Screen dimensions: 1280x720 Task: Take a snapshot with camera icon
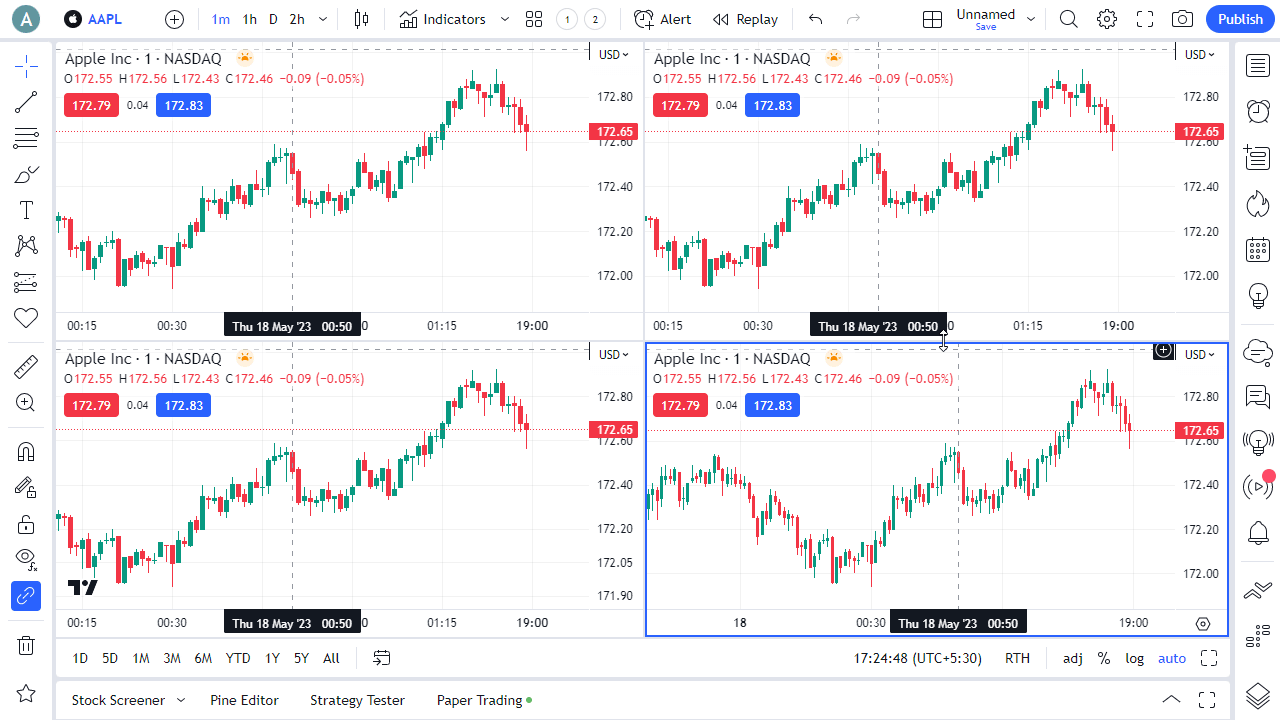point(1182,19)
